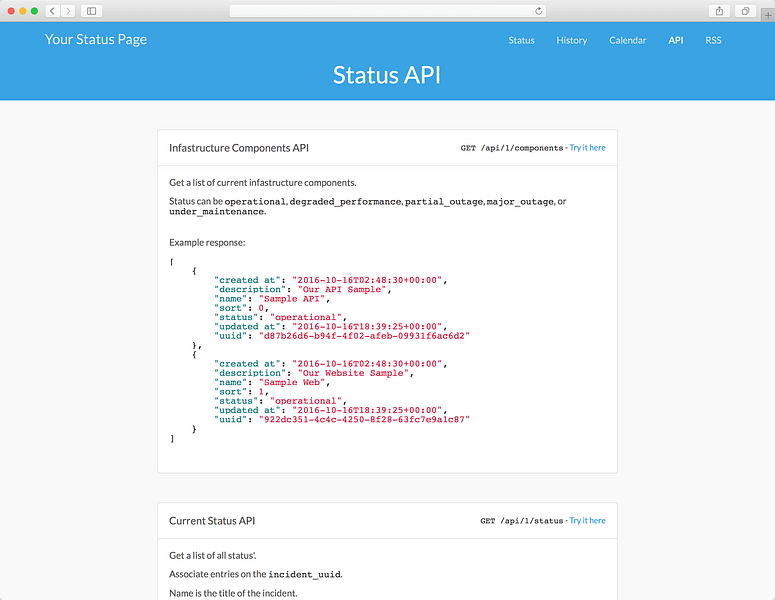The width and height of the screenshot is (775, 600).
Task: Click the "Example response:" label
Action: click(x=207, y=243)
